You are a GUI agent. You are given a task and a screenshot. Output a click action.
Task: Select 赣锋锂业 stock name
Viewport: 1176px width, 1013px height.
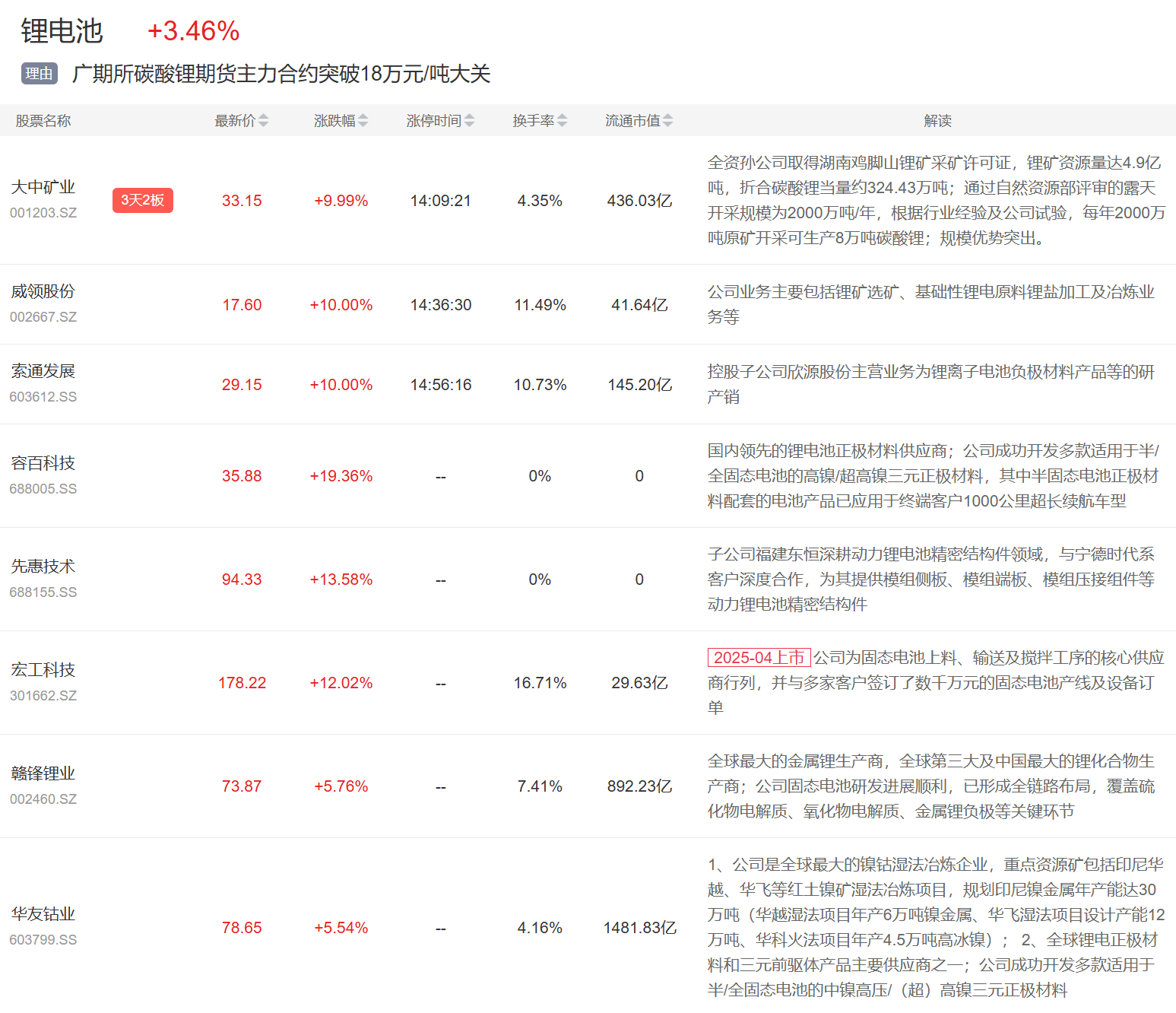tap(43, 773)
